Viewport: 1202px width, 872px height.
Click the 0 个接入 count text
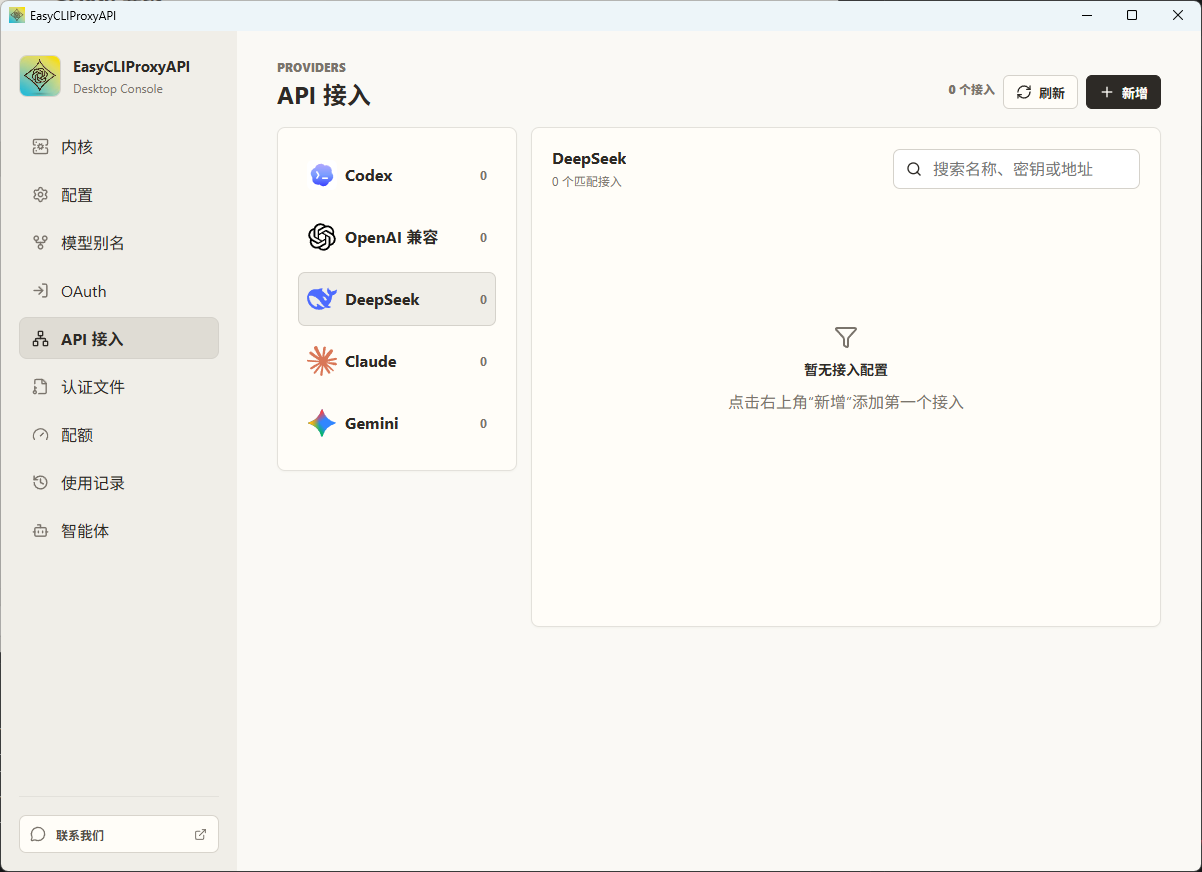[x=971, y=90]
